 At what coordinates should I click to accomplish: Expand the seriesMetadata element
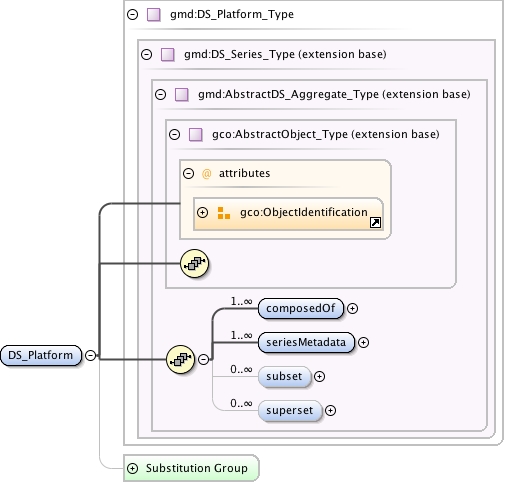(363, 343)
